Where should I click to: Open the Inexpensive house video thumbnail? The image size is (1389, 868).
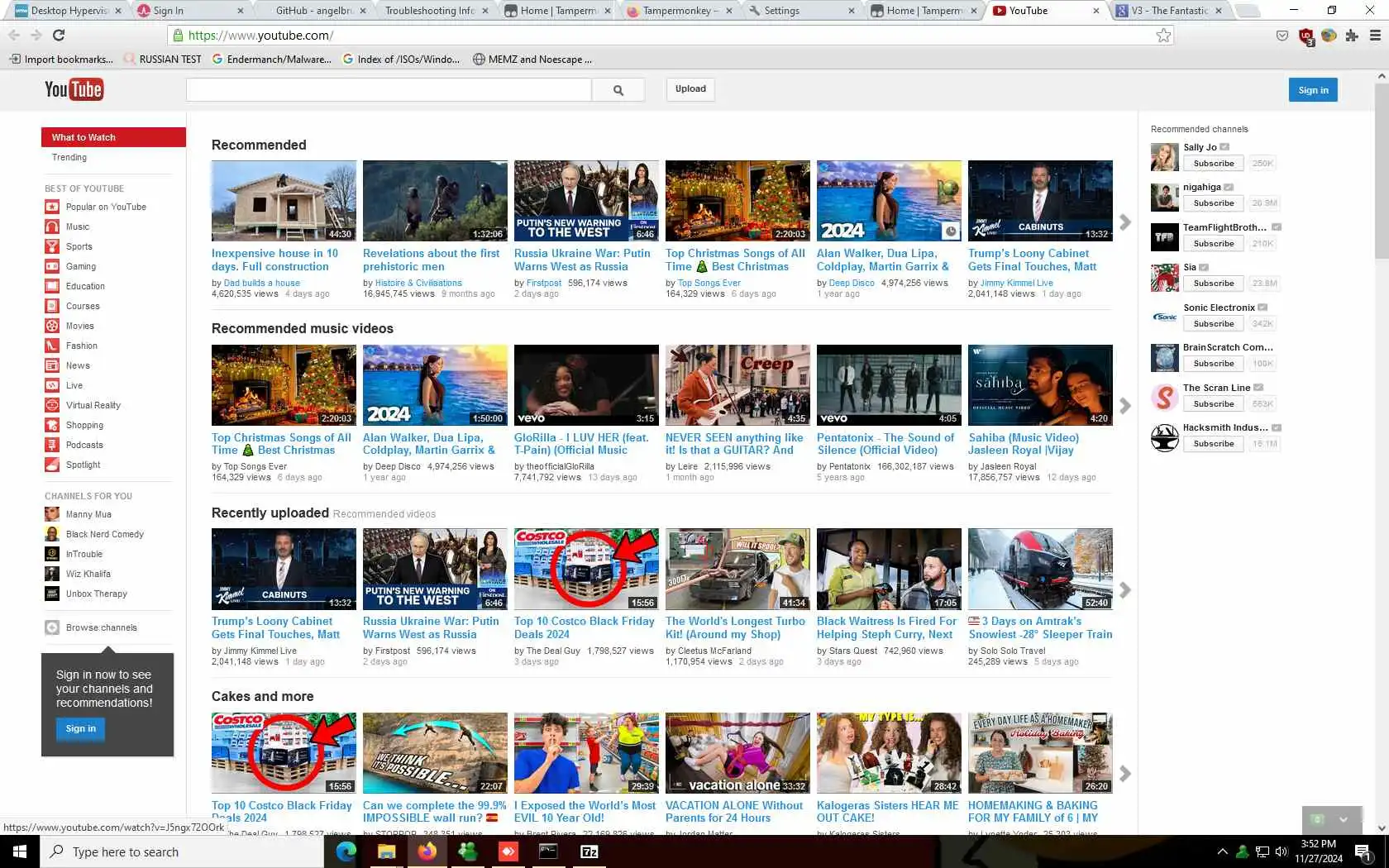point(284,201)
